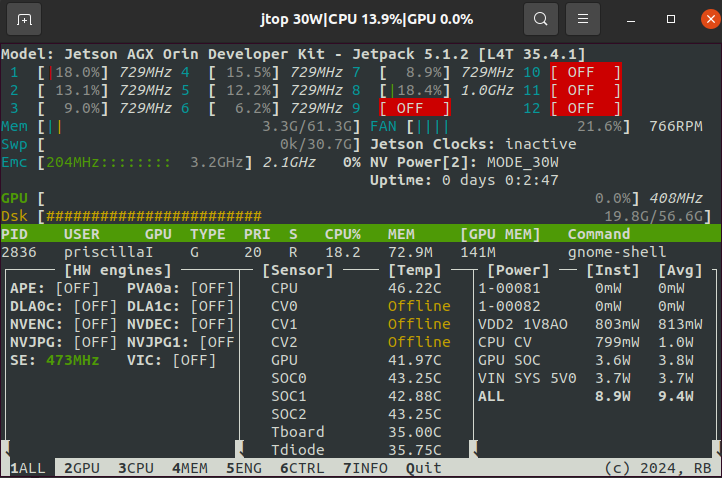Click the jtop window title text
This screenshot has width=722, height=478.
pyautogui.click(x=367, y=19)
